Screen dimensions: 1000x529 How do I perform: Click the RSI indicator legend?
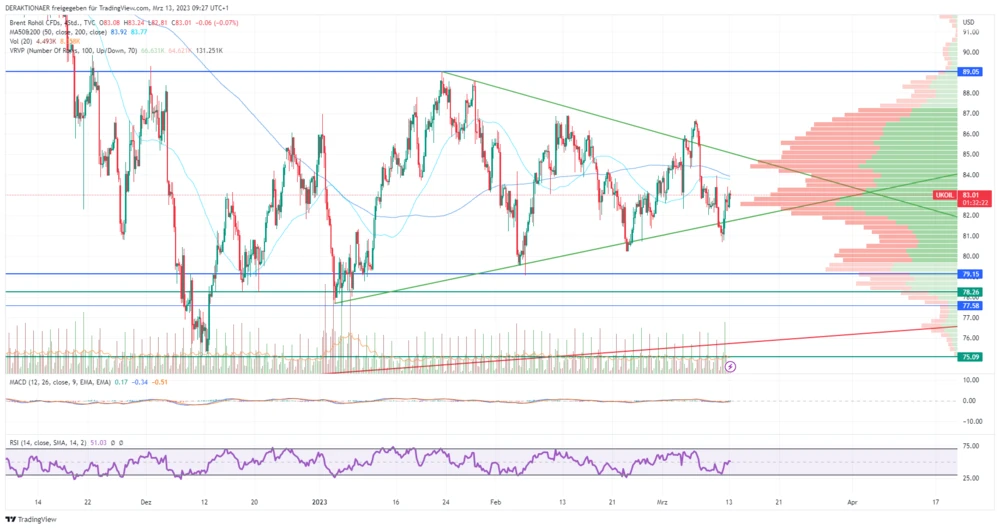(x=48, y=442)
